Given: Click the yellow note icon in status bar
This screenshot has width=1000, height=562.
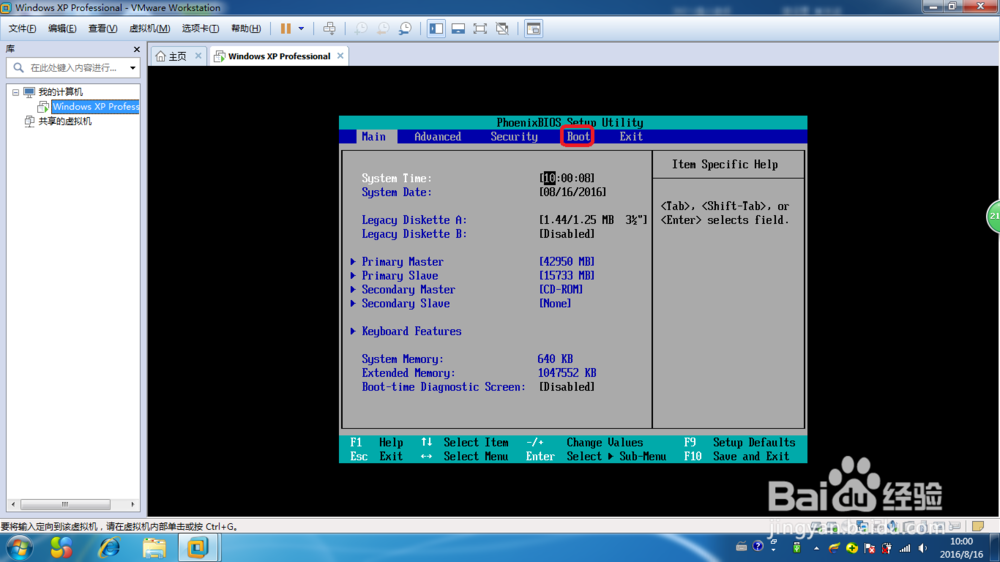Looking at the screenshot, I should 978,526.
